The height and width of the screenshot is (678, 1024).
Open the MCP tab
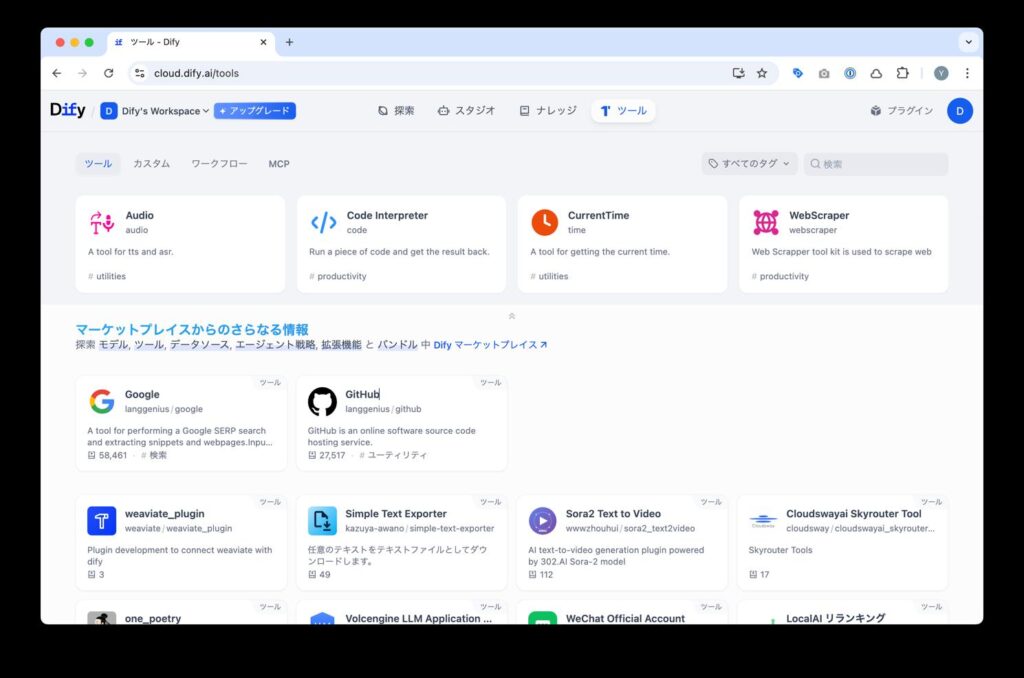click(279, 163)
